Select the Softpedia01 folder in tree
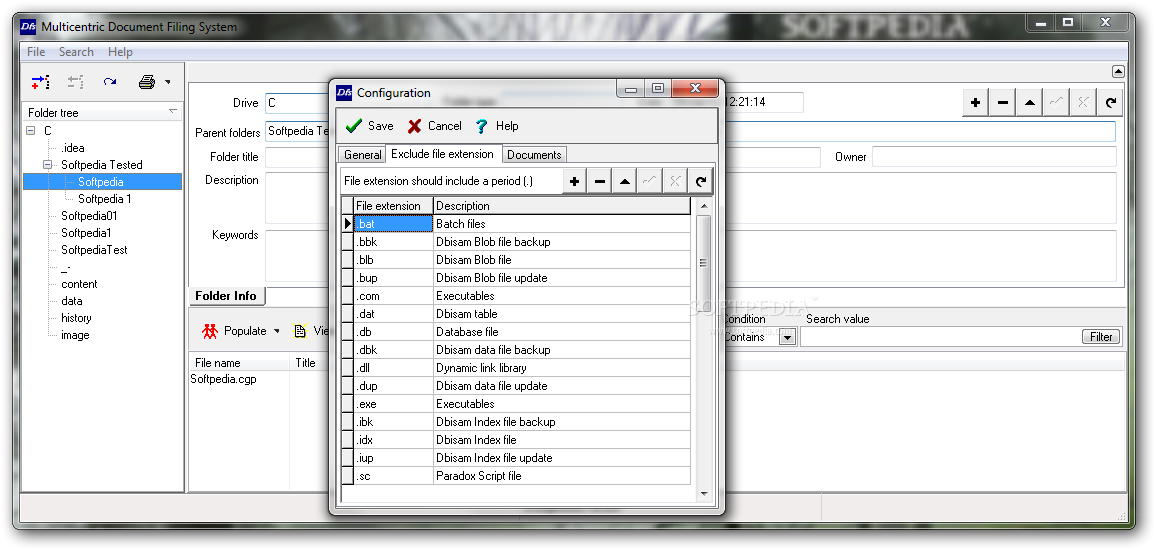The height and width of the screenshot is (550, 1156). (x=88, y=216)
